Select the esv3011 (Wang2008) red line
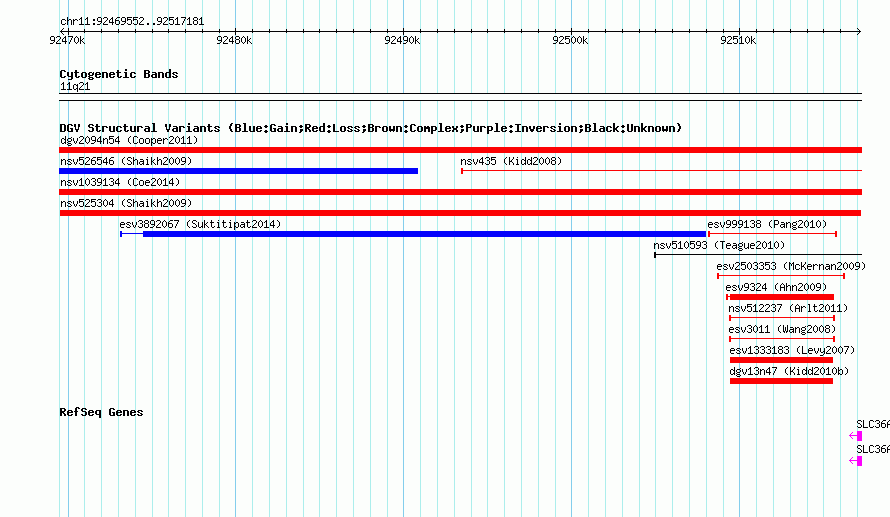Screen dimensions: 890x517 coord(782,339)
